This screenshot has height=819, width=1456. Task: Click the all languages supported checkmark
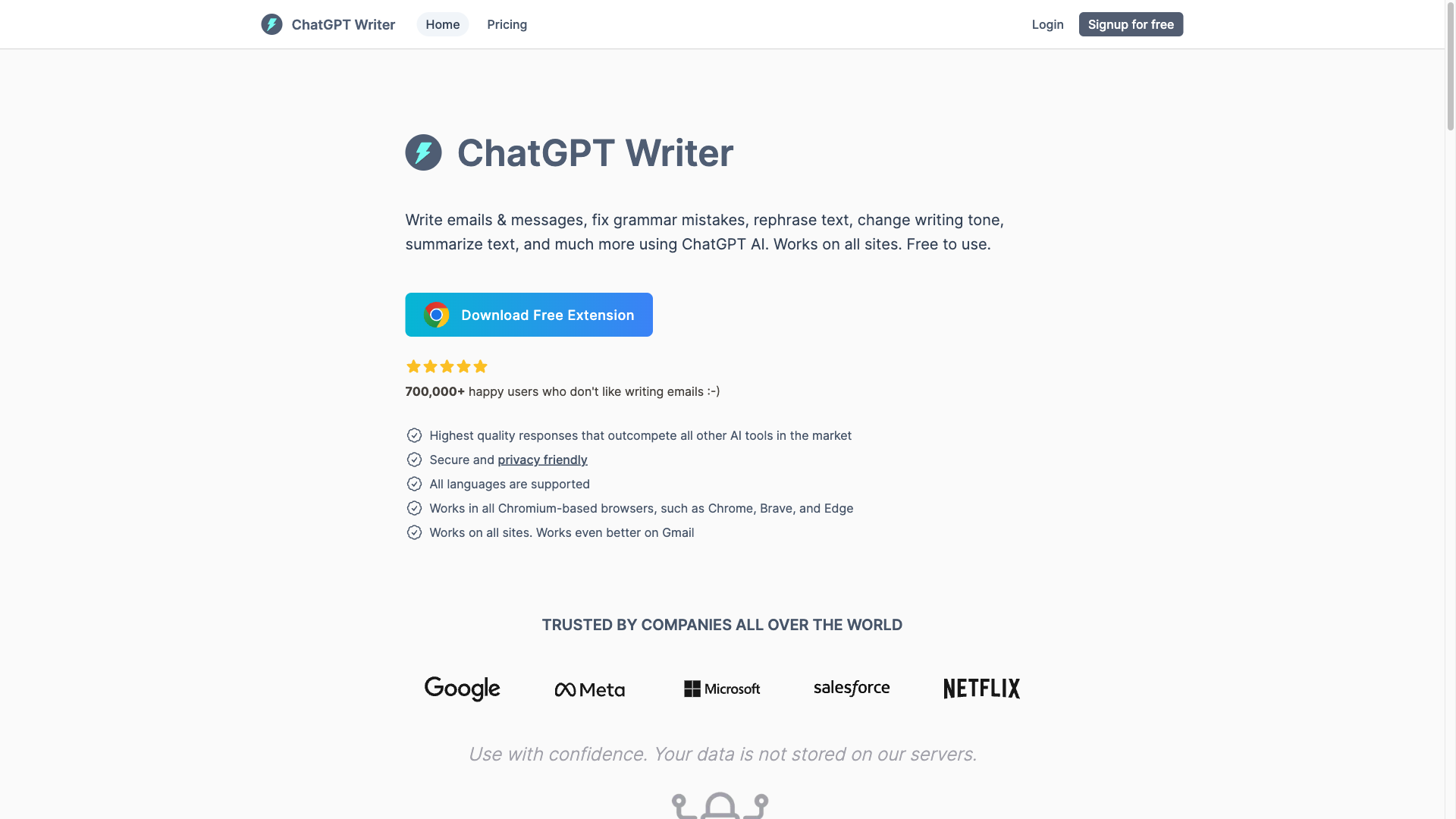tap(413, 484)
